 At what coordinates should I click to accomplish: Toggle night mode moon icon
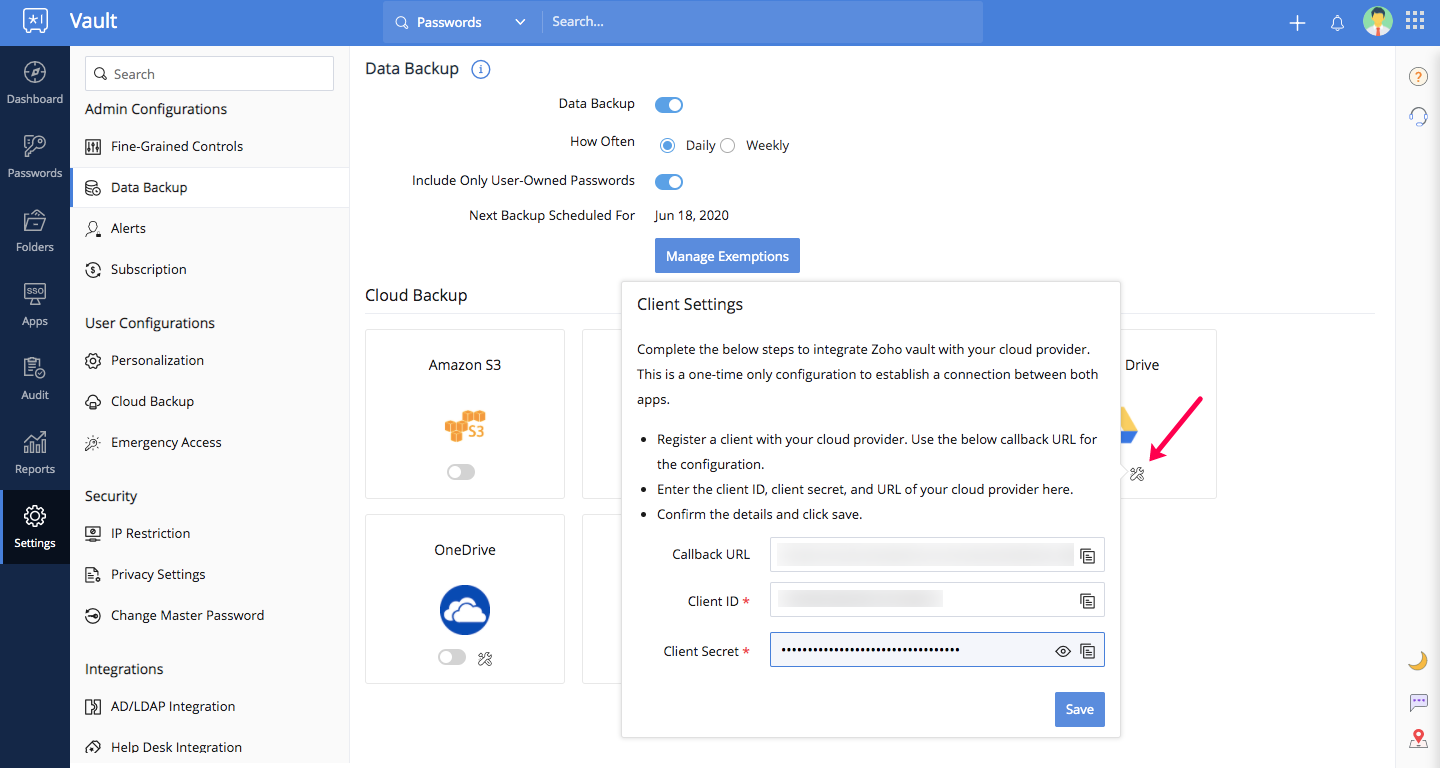coord(1417,660)
